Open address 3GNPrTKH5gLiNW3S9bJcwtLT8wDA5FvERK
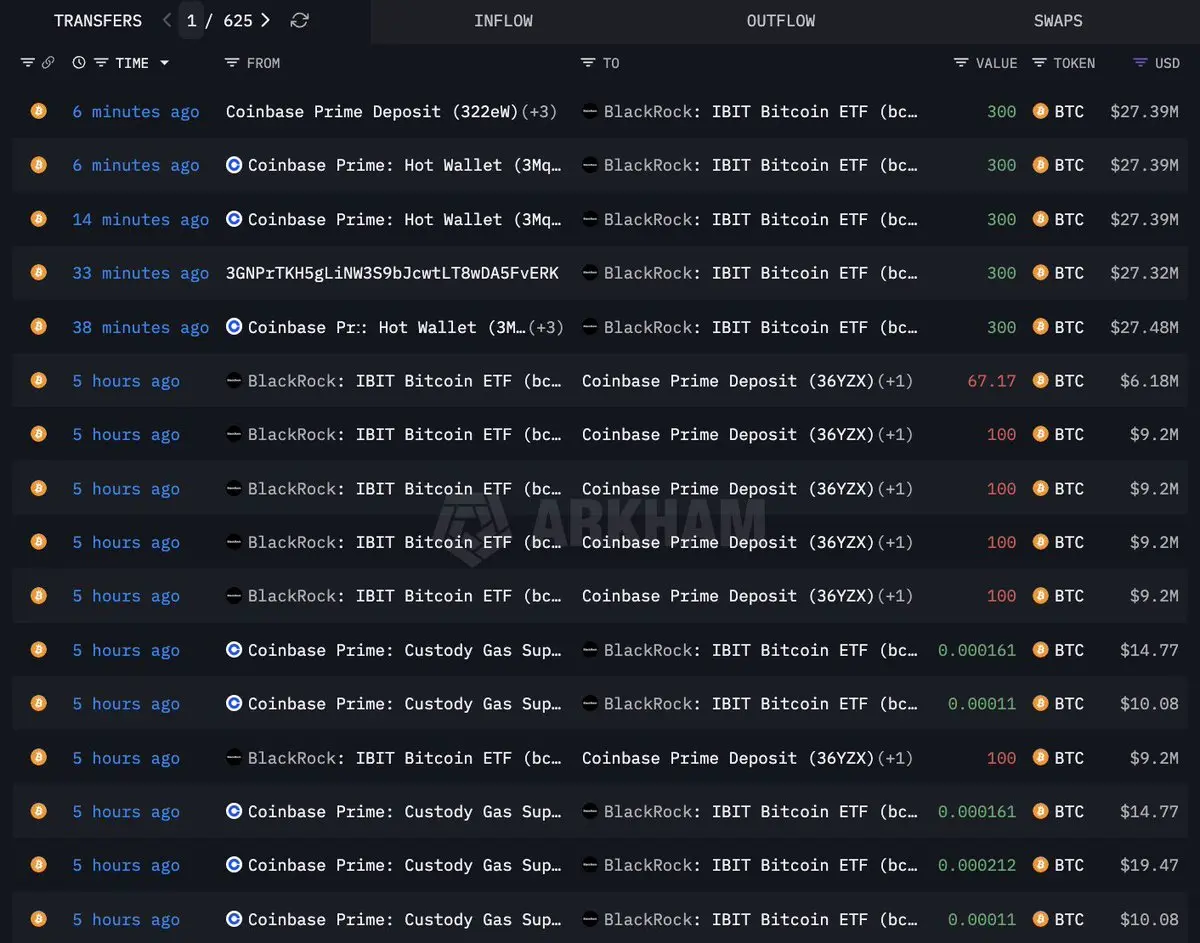Viewport: 1200px width, 943px height. (x=392, y=273)
